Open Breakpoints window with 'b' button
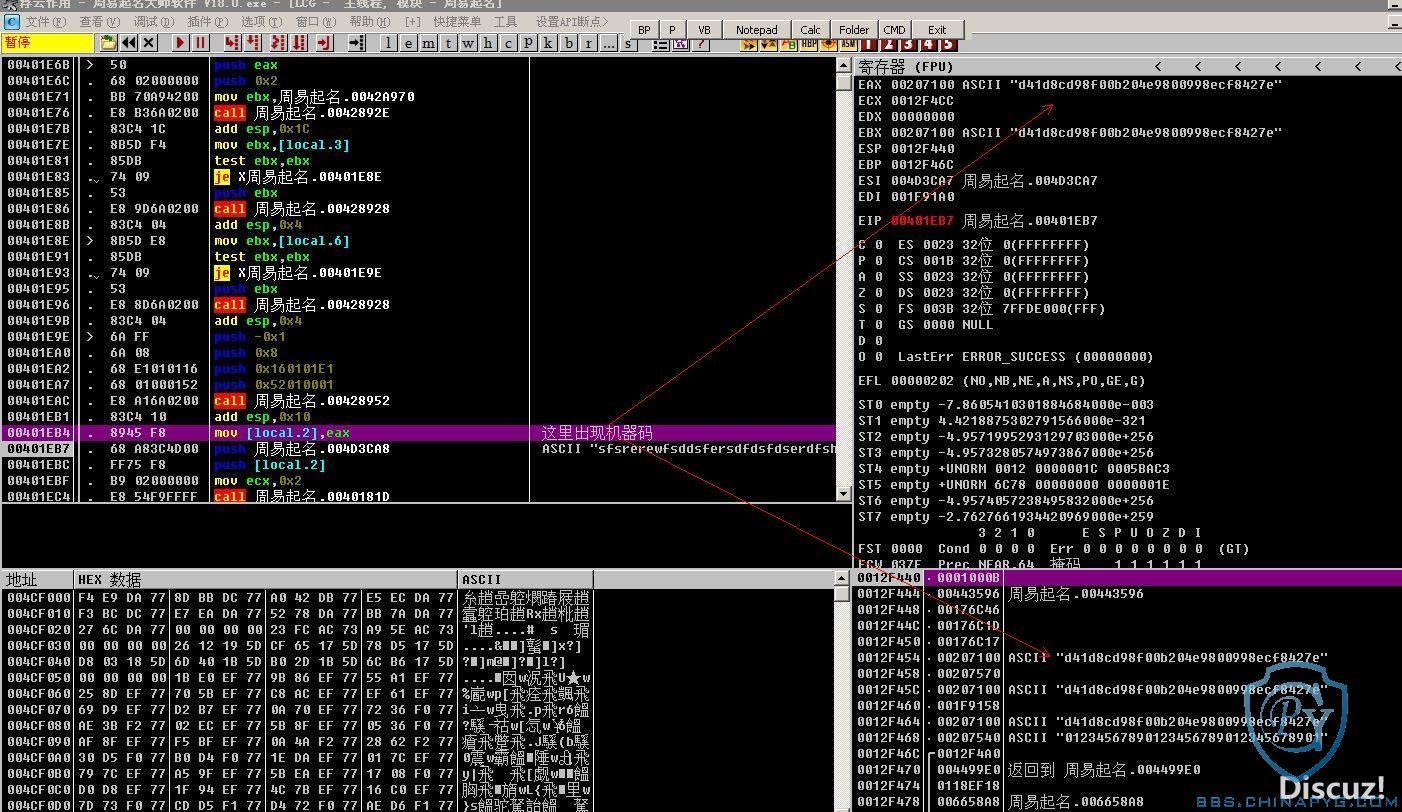Viewport: 1402px width, 812px height. [569, 43]
